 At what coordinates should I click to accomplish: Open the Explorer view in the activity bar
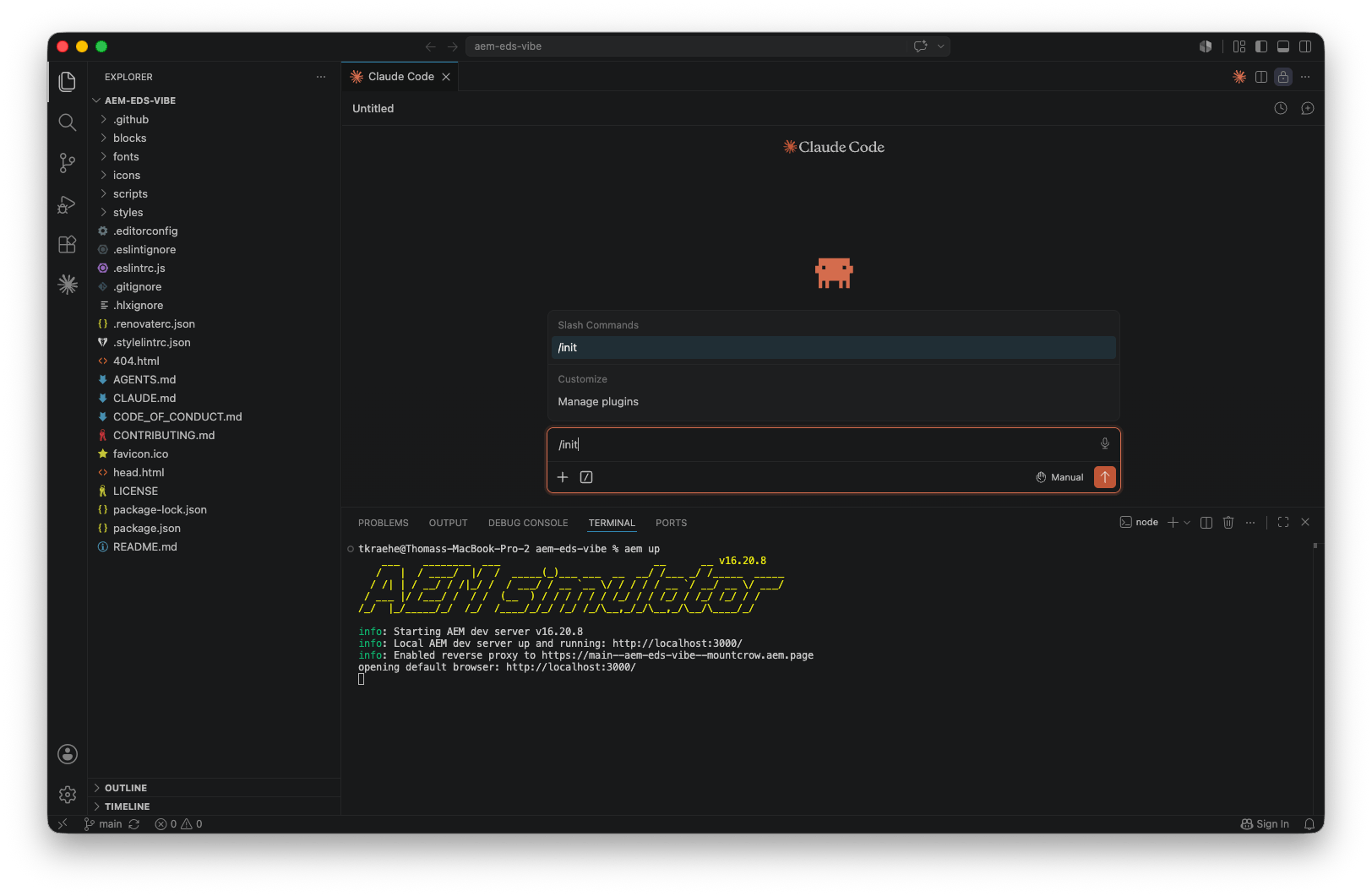[x=68, y=81]
